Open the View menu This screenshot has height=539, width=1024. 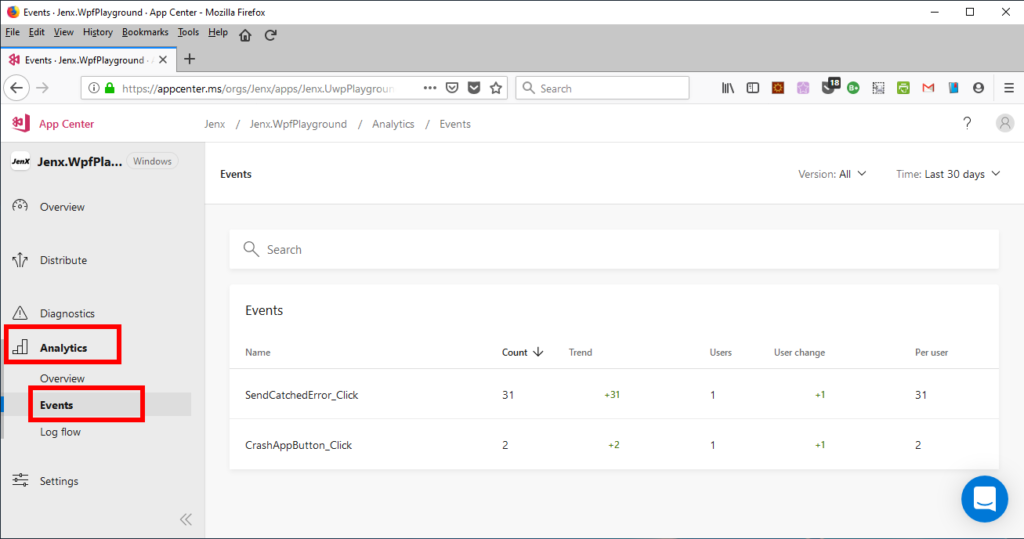point(63,32)
